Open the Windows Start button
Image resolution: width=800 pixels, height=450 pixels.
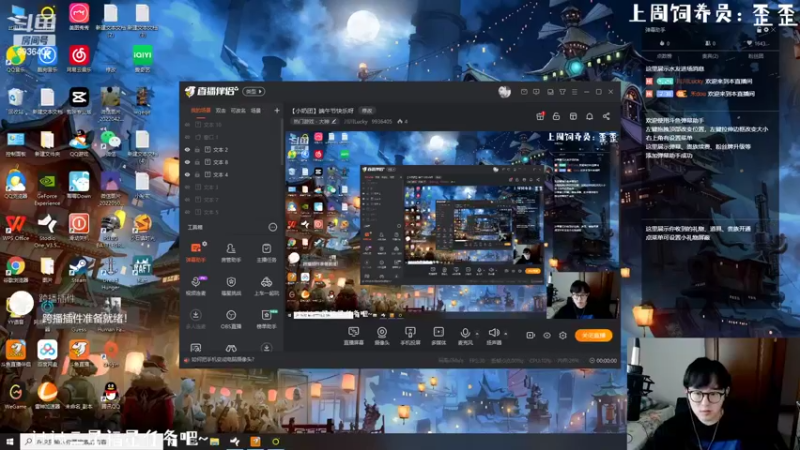[x=10, y=441]
